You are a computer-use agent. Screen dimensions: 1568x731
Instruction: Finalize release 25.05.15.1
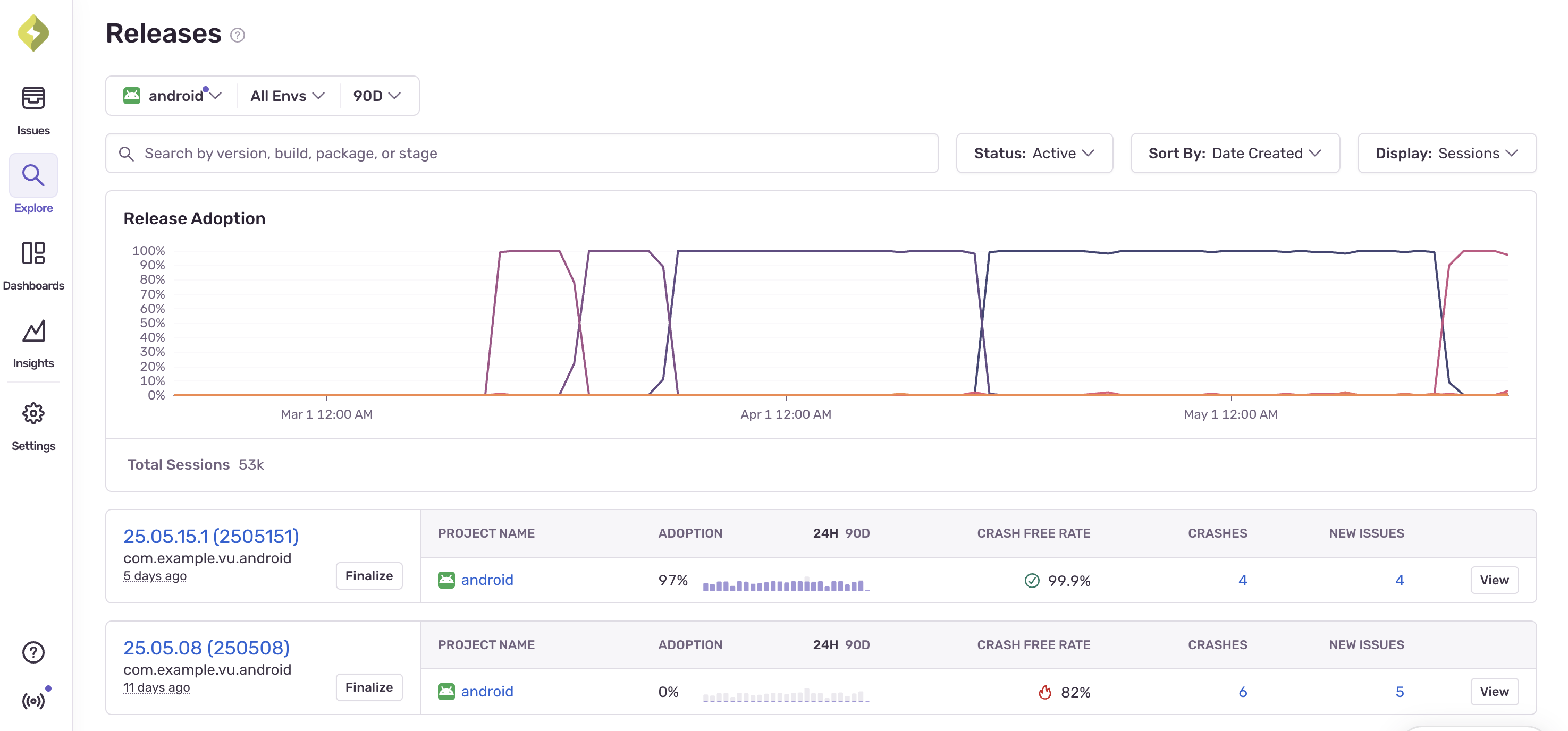coord(369,575)
